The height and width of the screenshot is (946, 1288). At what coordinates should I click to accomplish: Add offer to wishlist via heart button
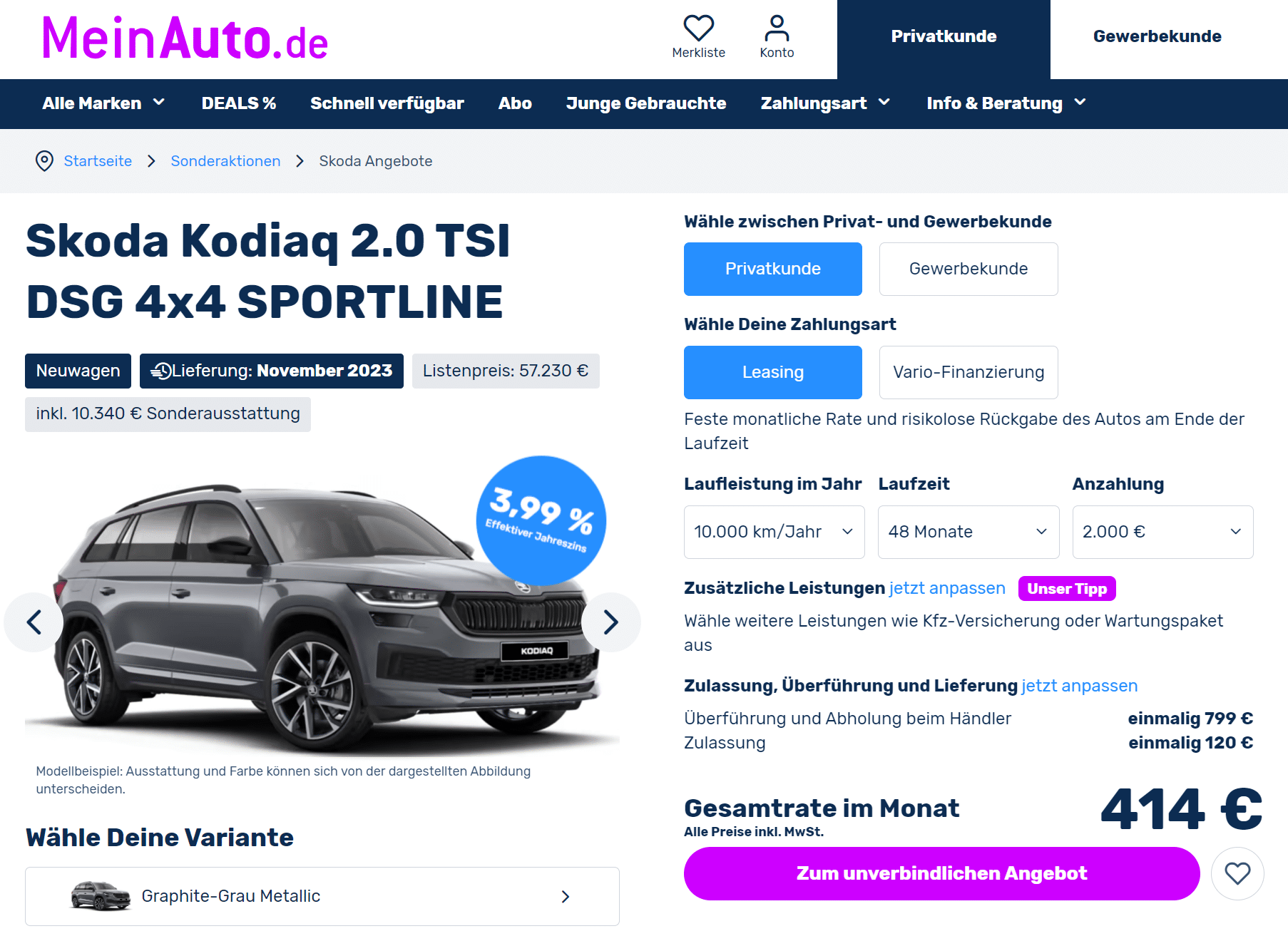[1237, 873]
